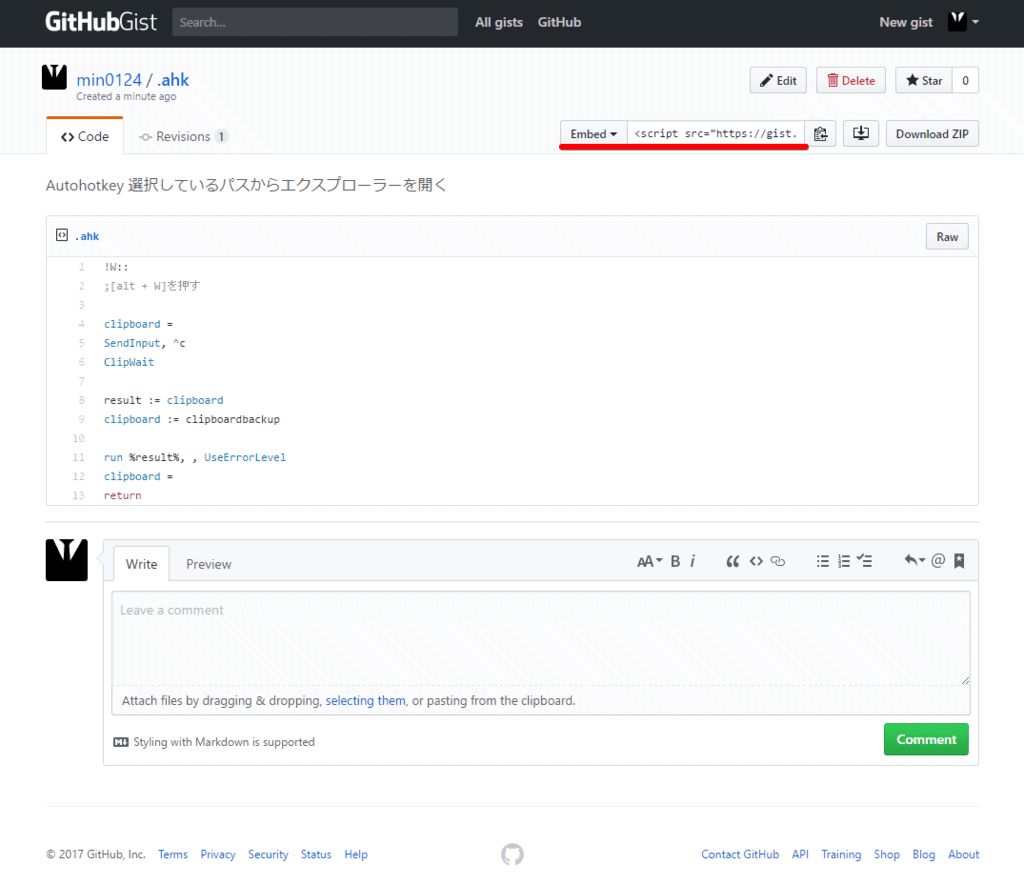
Task: Open Blog footer link
Action: [923, 854]
